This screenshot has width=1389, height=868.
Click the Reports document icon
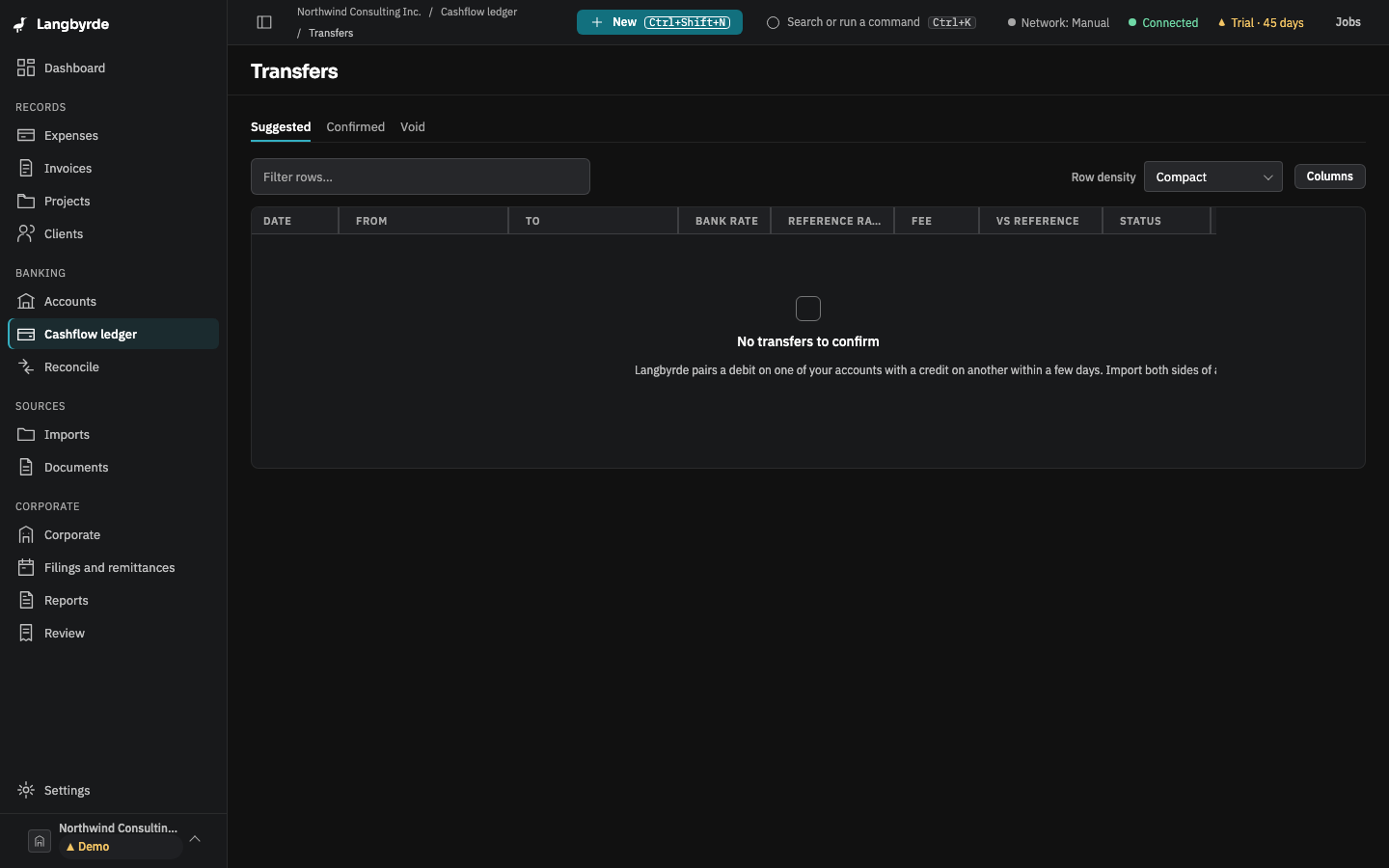point(26,600)
